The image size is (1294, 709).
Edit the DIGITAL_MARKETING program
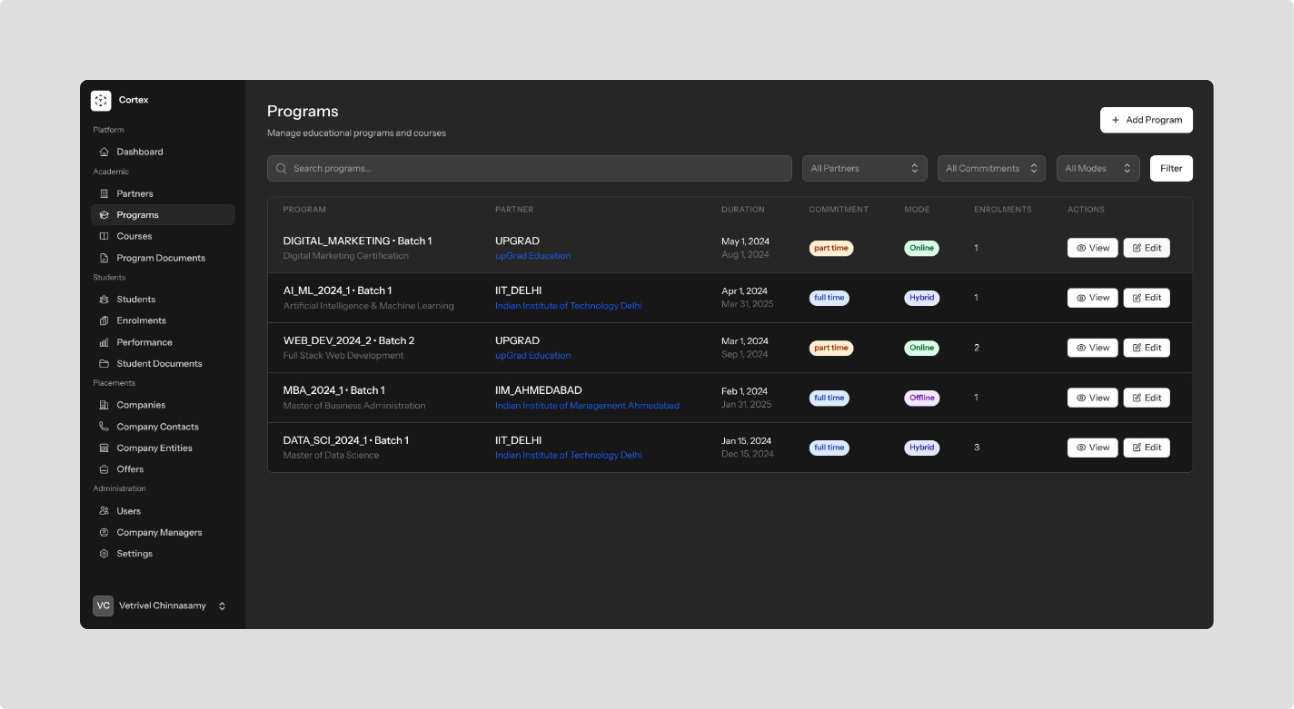click(x=1146, y=248)
